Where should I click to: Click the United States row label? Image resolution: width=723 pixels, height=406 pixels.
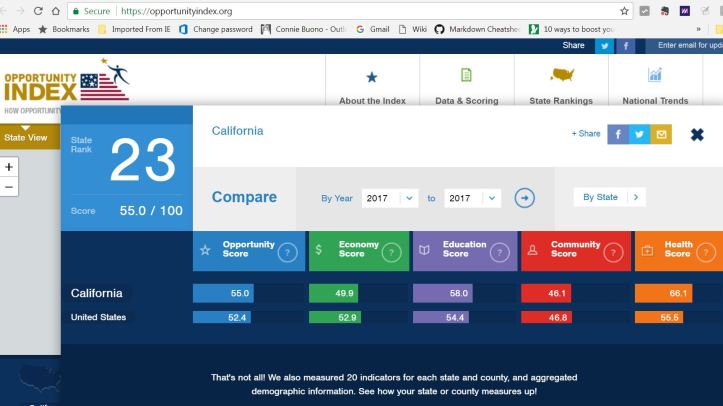[x=98, y=317]
